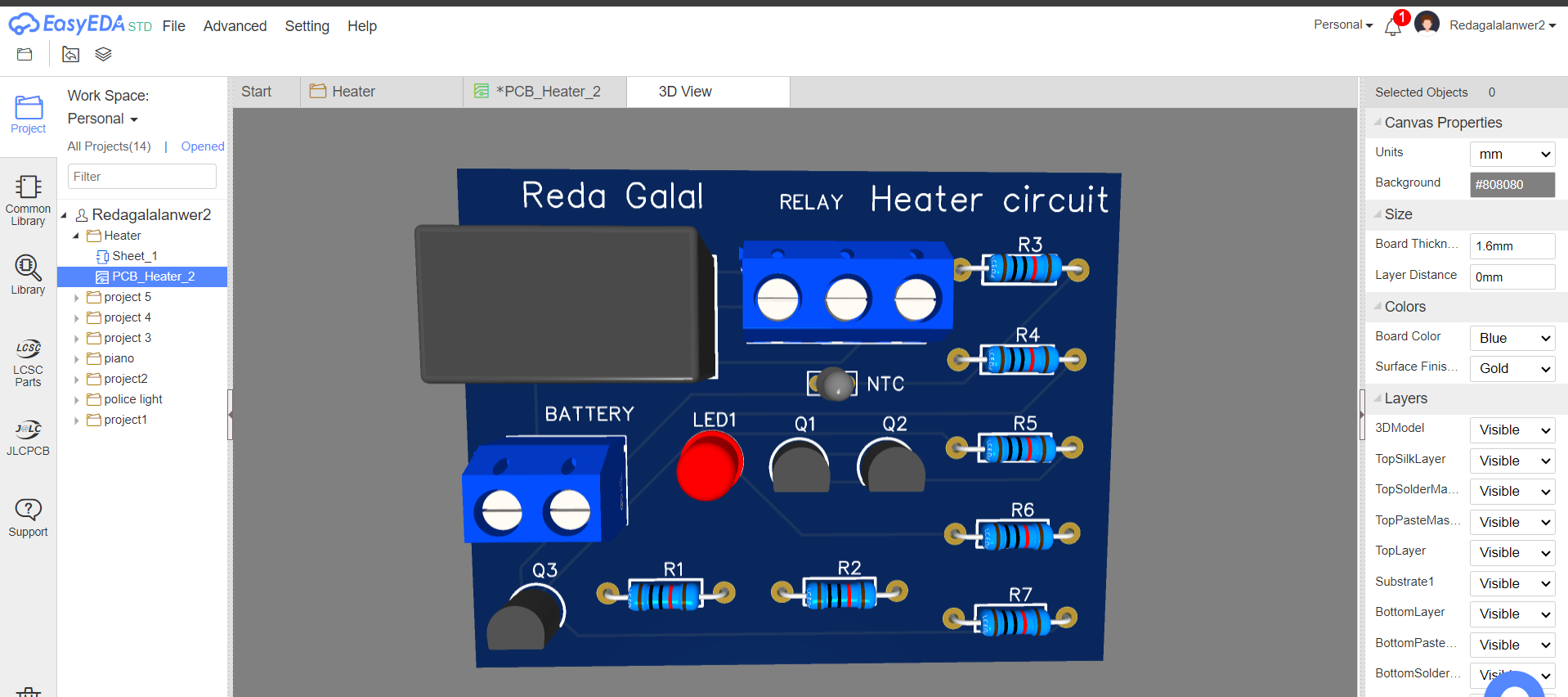Open LCSC Parts panel
Viewport: 1568px width, 697px height.
click(29, 362)
